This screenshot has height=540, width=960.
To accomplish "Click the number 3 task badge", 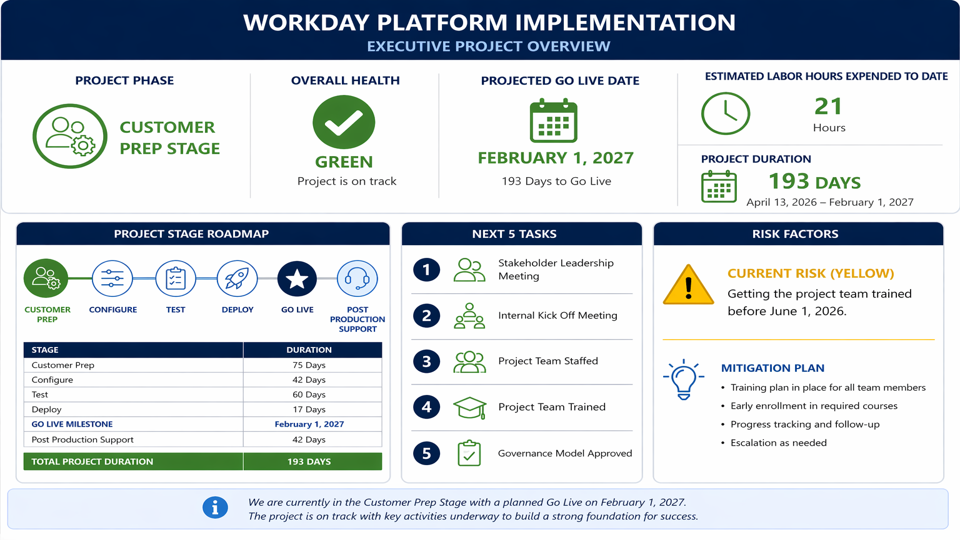I will point(427,361).
